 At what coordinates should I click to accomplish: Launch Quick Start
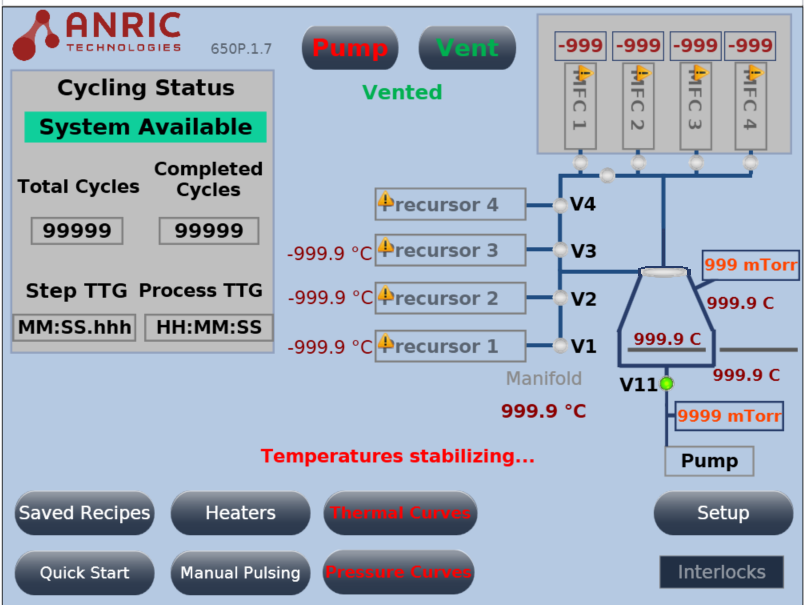pos(84,573)
